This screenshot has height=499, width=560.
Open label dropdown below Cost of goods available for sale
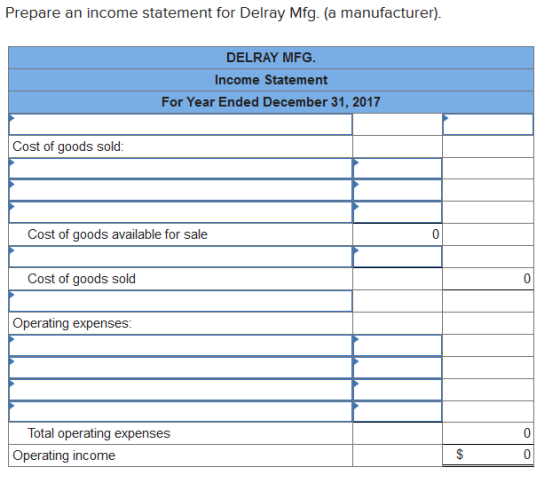point(180,256)
